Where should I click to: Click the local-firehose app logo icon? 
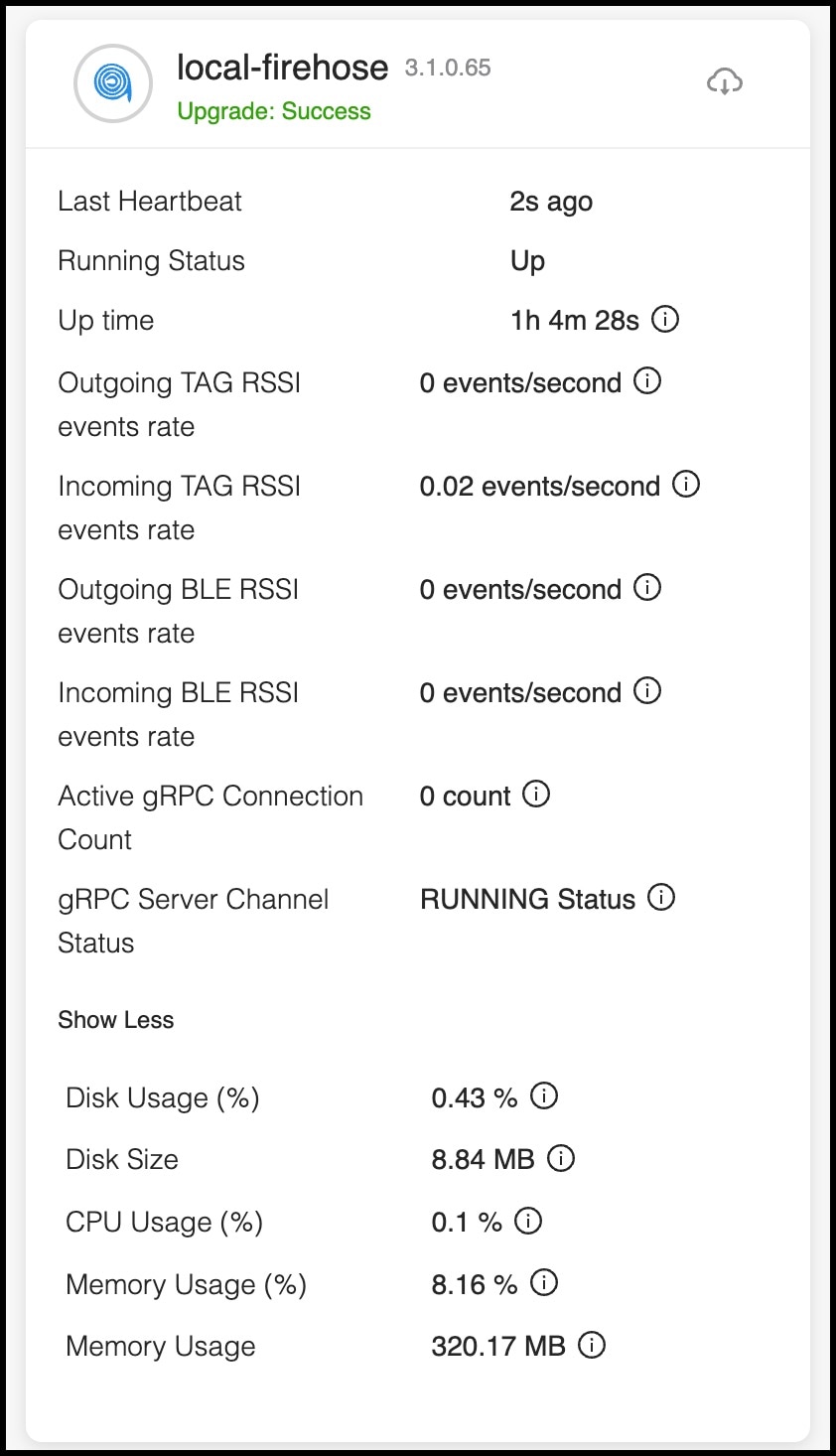click(x=113, y=82)
